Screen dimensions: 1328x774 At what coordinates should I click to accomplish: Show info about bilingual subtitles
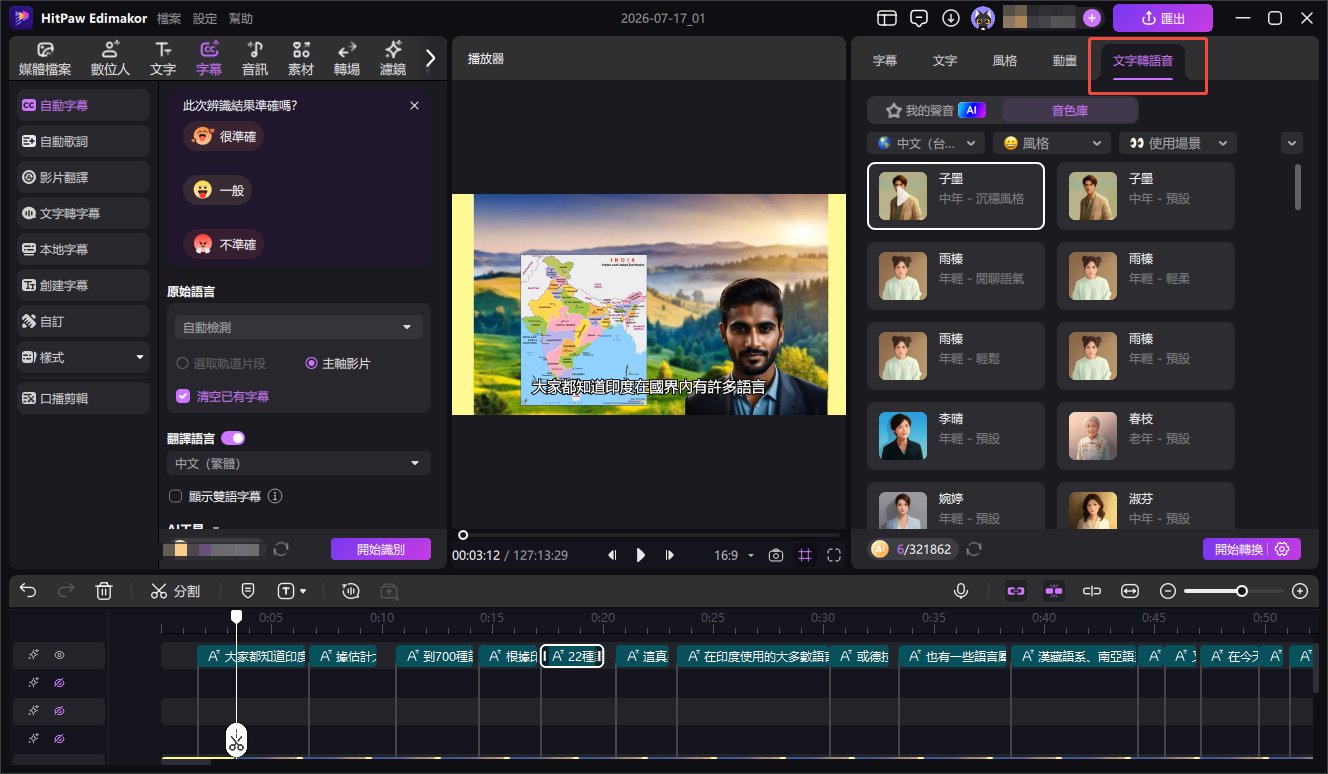point(275,496)
